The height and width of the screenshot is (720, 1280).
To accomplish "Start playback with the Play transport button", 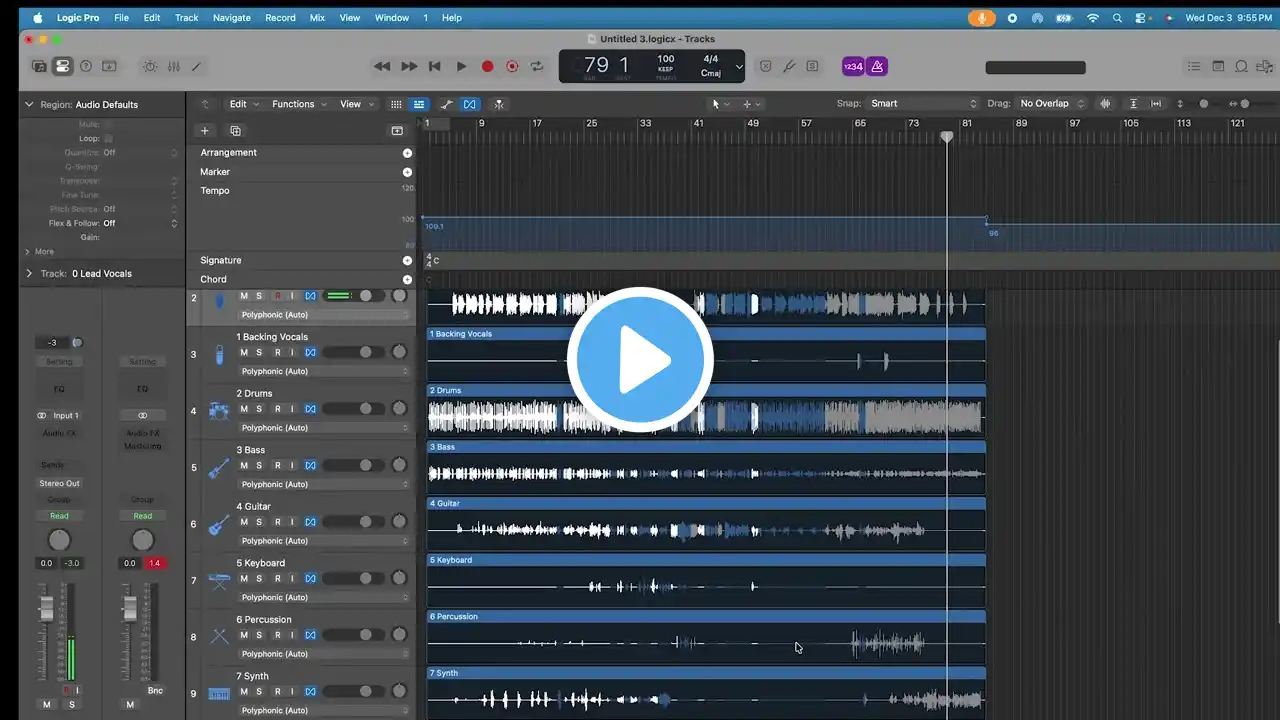I will pyautogui.click(x=461, y=67).
